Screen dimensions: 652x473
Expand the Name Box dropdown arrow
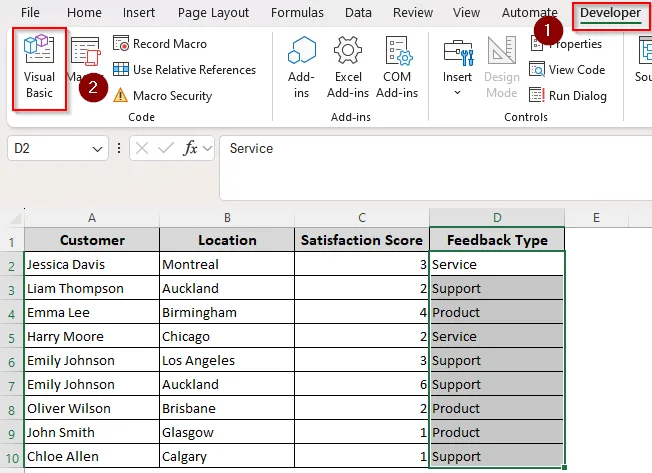97,148
